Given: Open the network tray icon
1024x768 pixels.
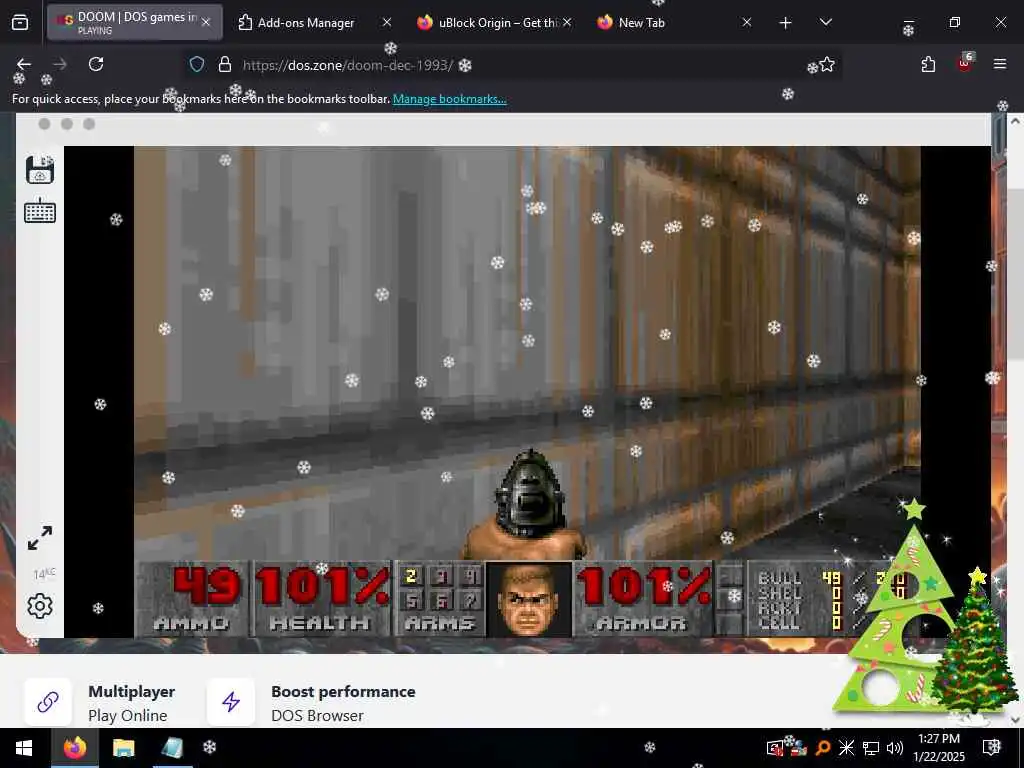Looking at the screenshot, I should click(x=871, y=748).
